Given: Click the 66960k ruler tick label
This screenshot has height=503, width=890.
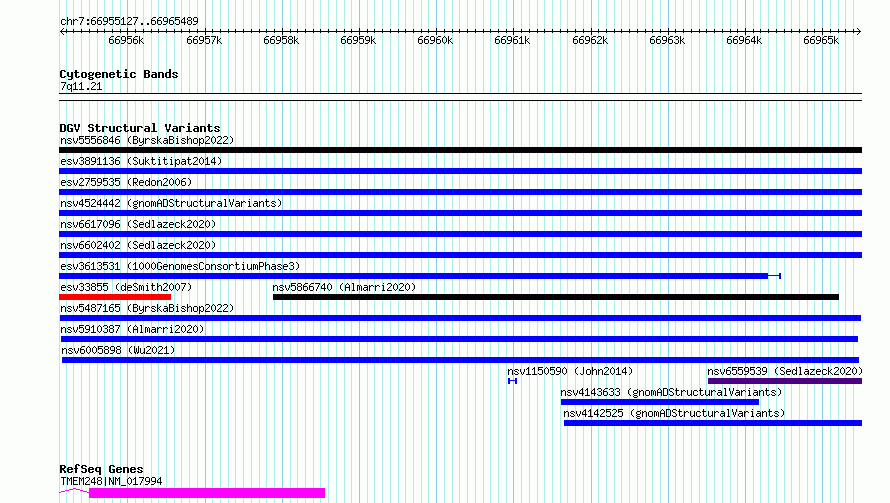Looking at the screenshot, I should tap(435, 40).
